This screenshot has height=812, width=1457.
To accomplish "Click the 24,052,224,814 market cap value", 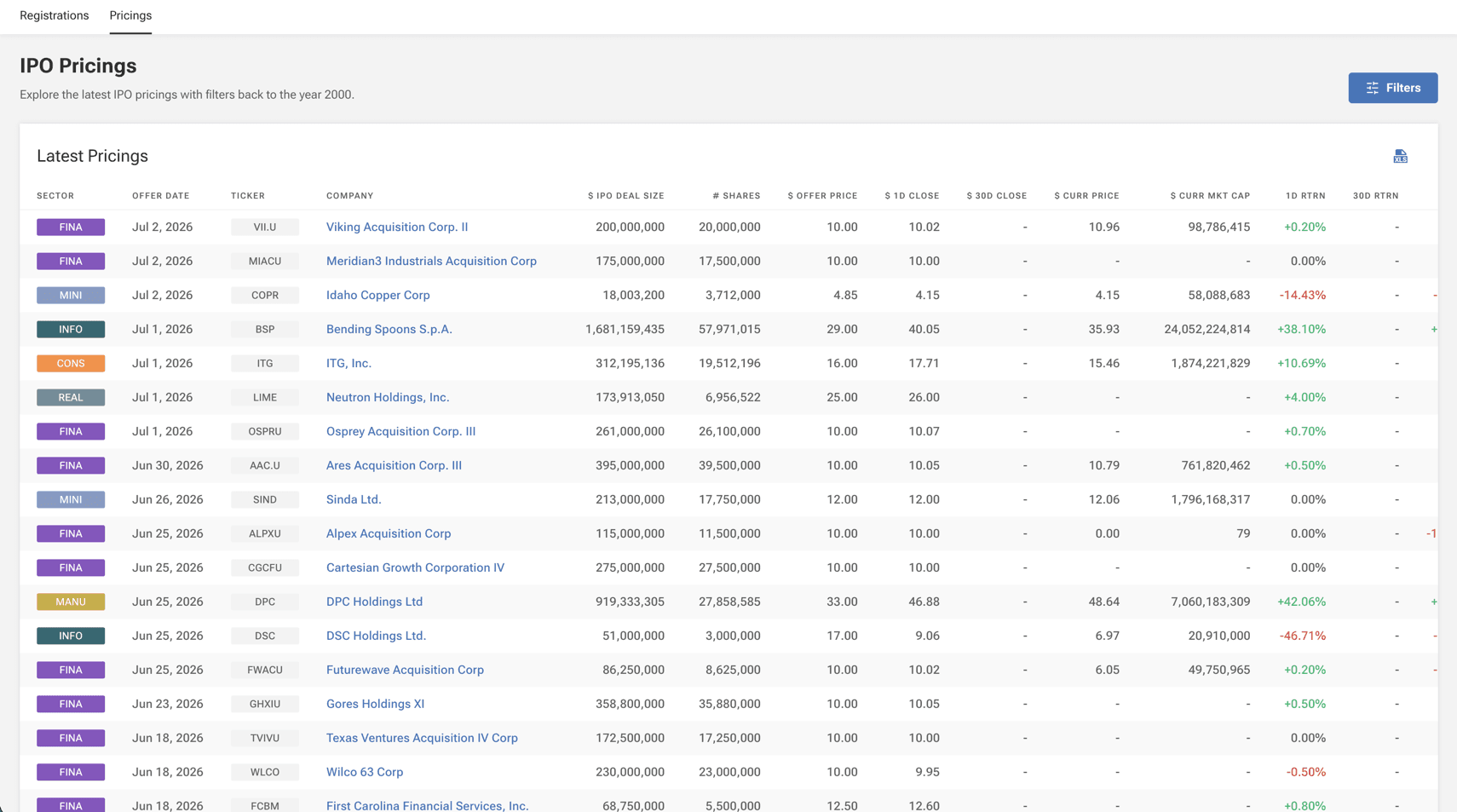I will pyautogui.click(x=1207, y=329).
